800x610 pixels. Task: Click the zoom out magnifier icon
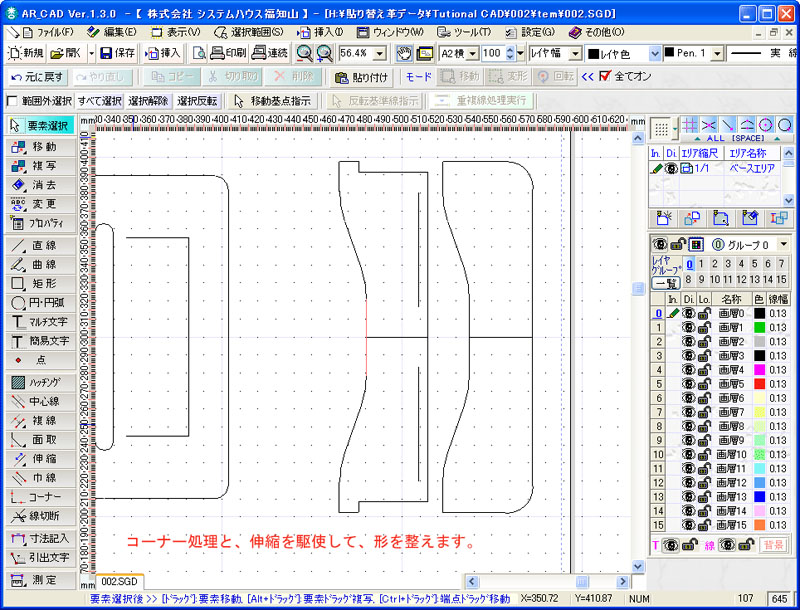305,53
